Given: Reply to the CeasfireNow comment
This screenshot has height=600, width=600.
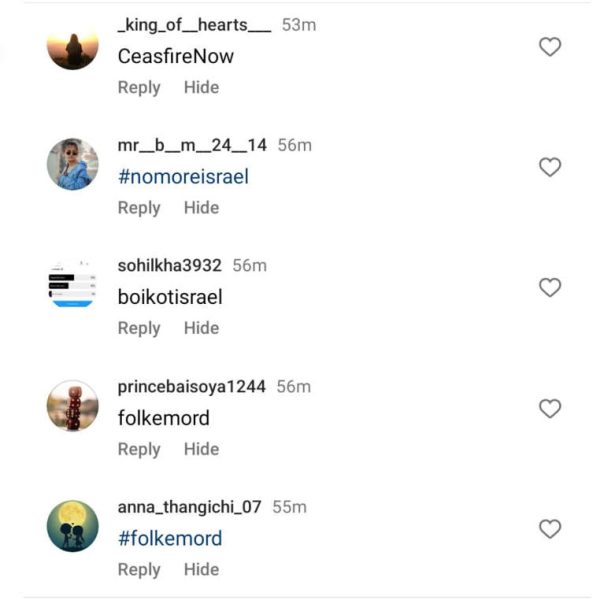Looking at the screenshot, I should (x=139, y=87).
